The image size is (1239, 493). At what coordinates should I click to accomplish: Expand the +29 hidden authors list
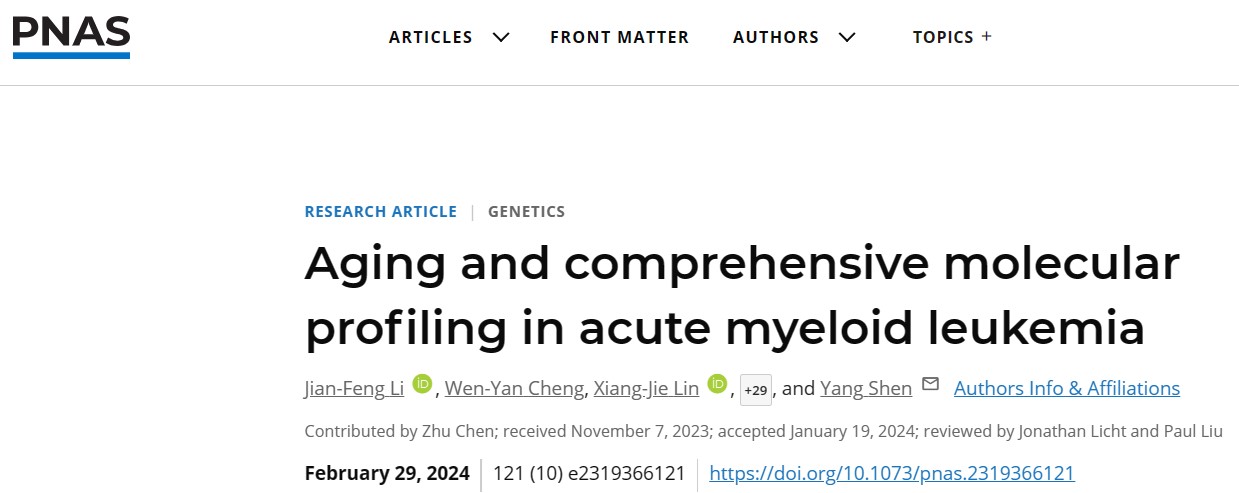click(x=756, y=390)
